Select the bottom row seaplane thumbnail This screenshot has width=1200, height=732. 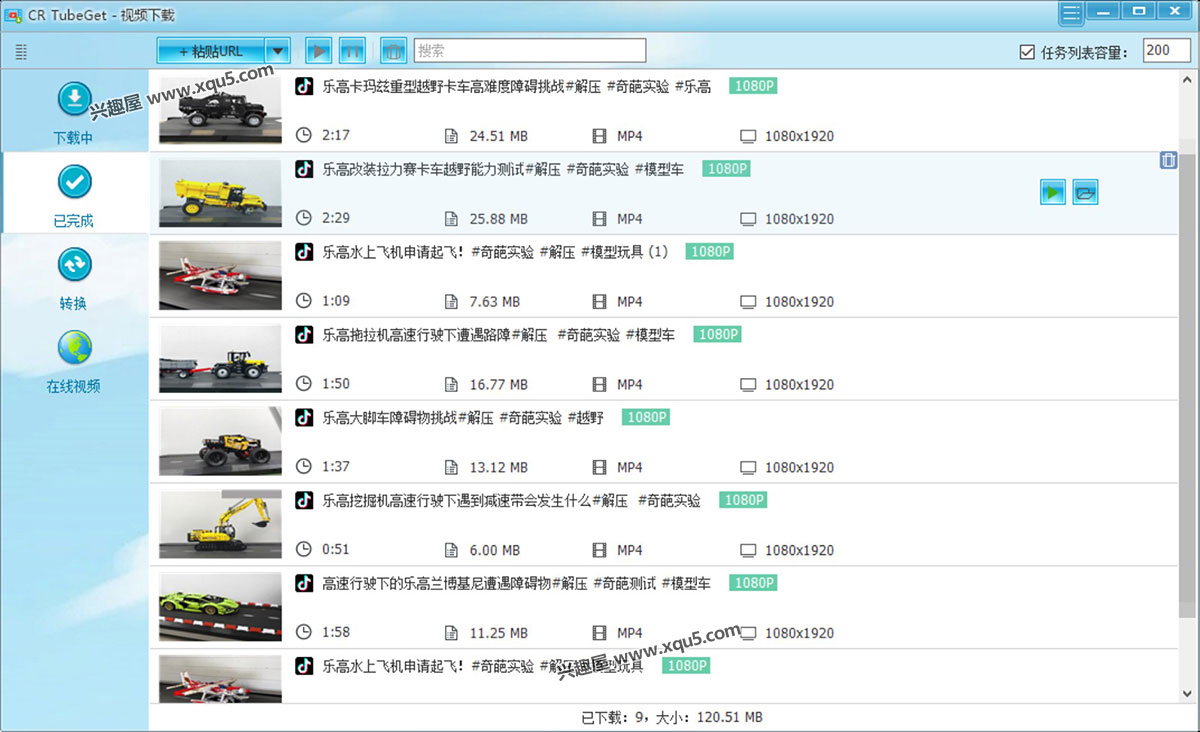[x=220, y=679]
